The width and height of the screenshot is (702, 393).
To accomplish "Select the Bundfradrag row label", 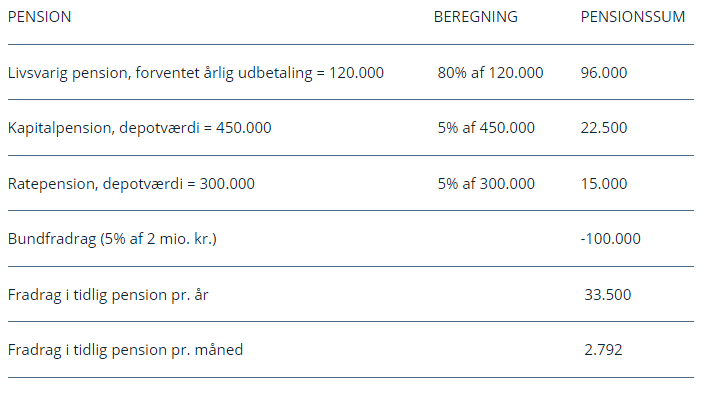I will click(x=112, y=239).
